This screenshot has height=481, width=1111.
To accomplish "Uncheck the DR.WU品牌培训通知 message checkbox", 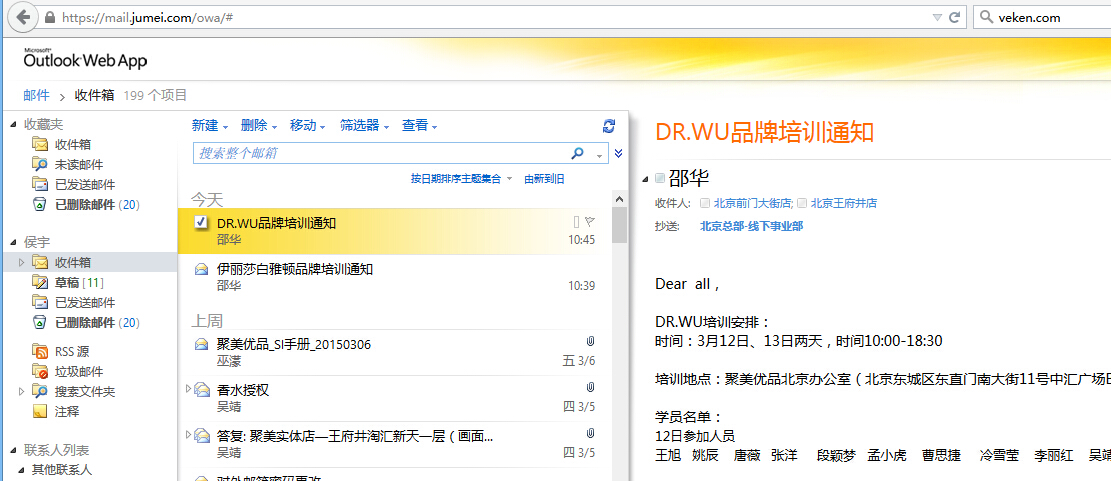I will click(201, 222).
